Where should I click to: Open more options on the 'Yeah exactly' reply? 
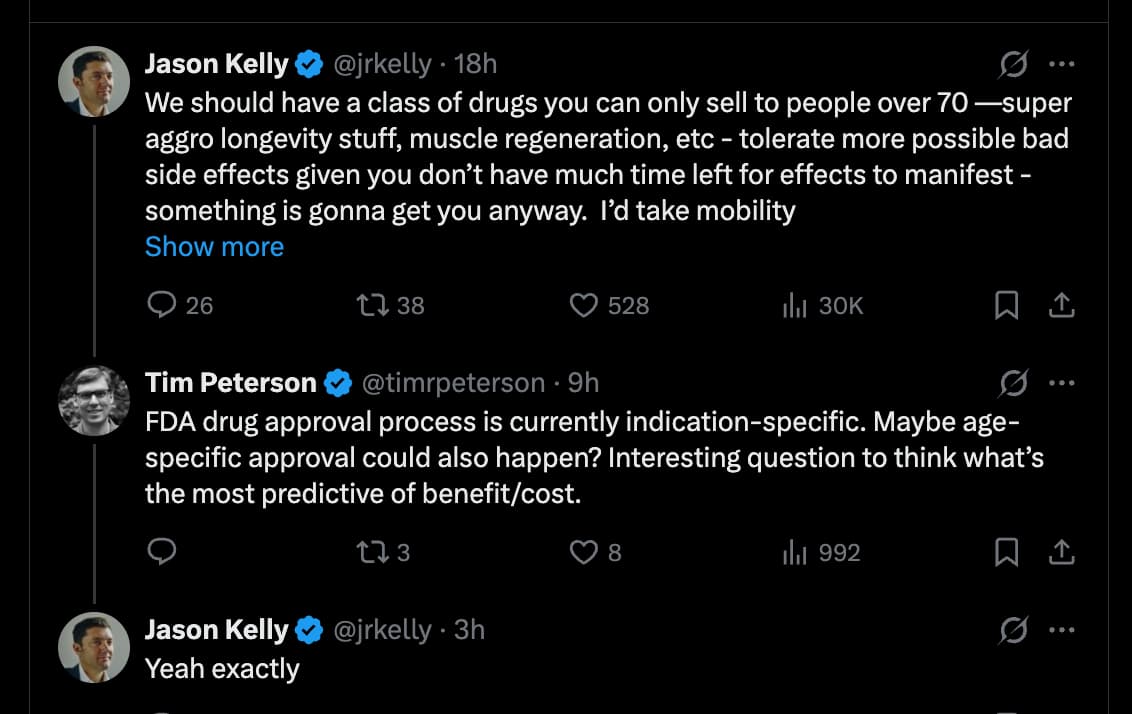pyautogui.click(x=1061, y=630)
